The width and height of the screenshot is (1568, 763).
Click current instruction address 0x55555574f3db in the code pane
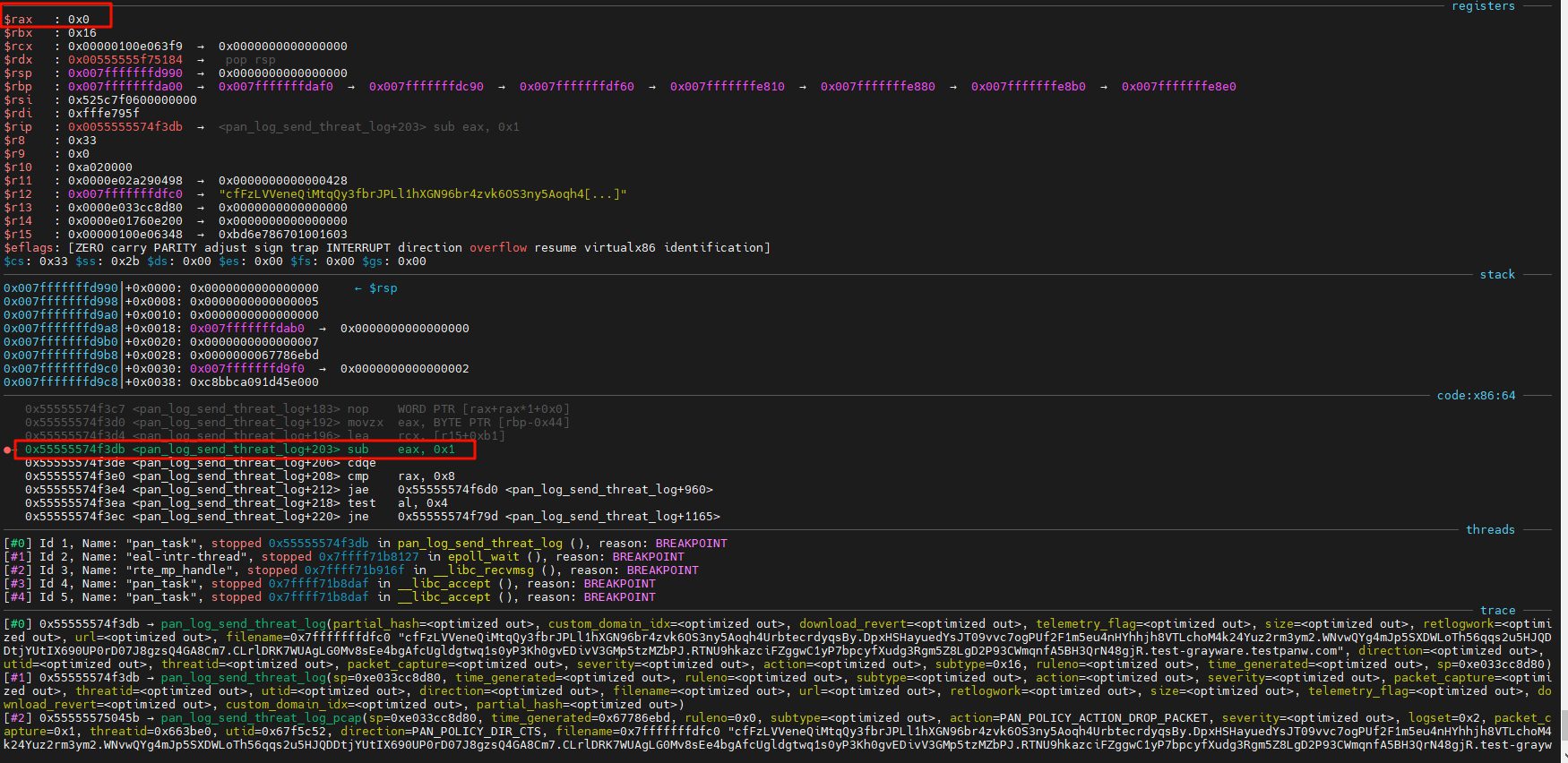point(75,449)
